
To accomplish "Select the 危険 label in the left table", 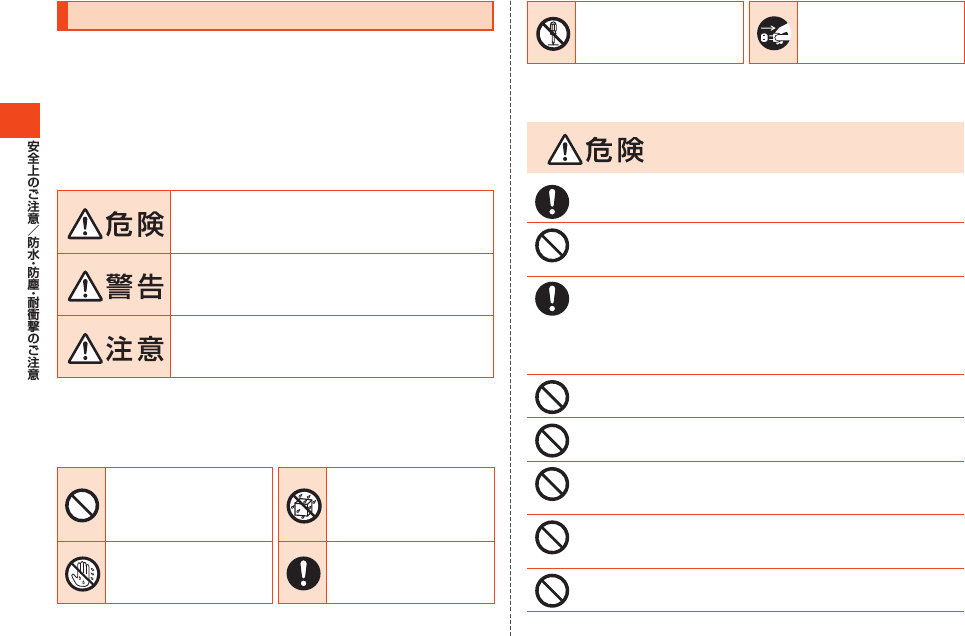I will pos(114,223).
